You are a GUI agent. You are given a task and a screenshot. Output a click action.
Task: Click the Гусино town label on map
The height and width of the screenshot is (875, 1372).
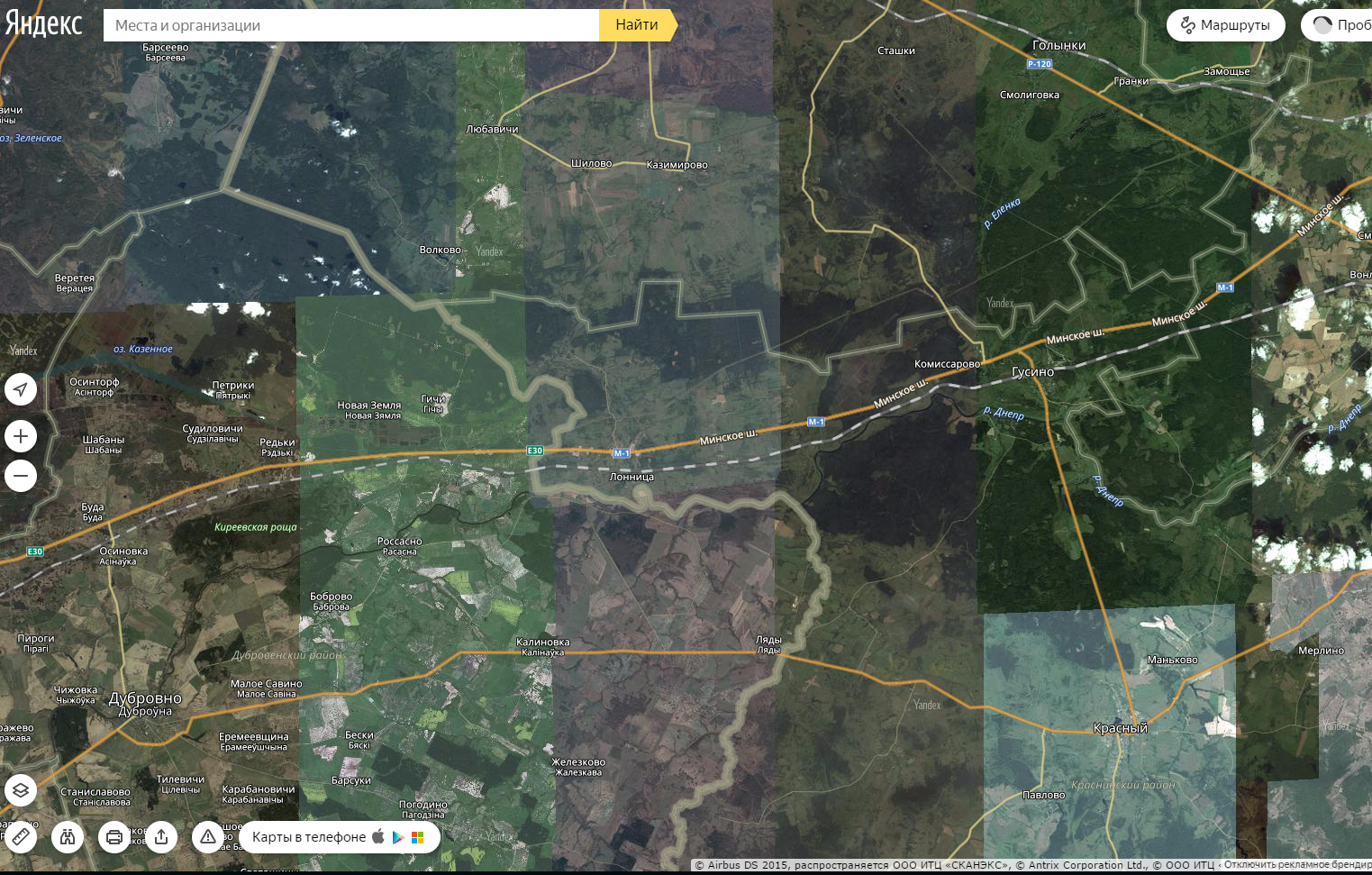(1032, 372)
